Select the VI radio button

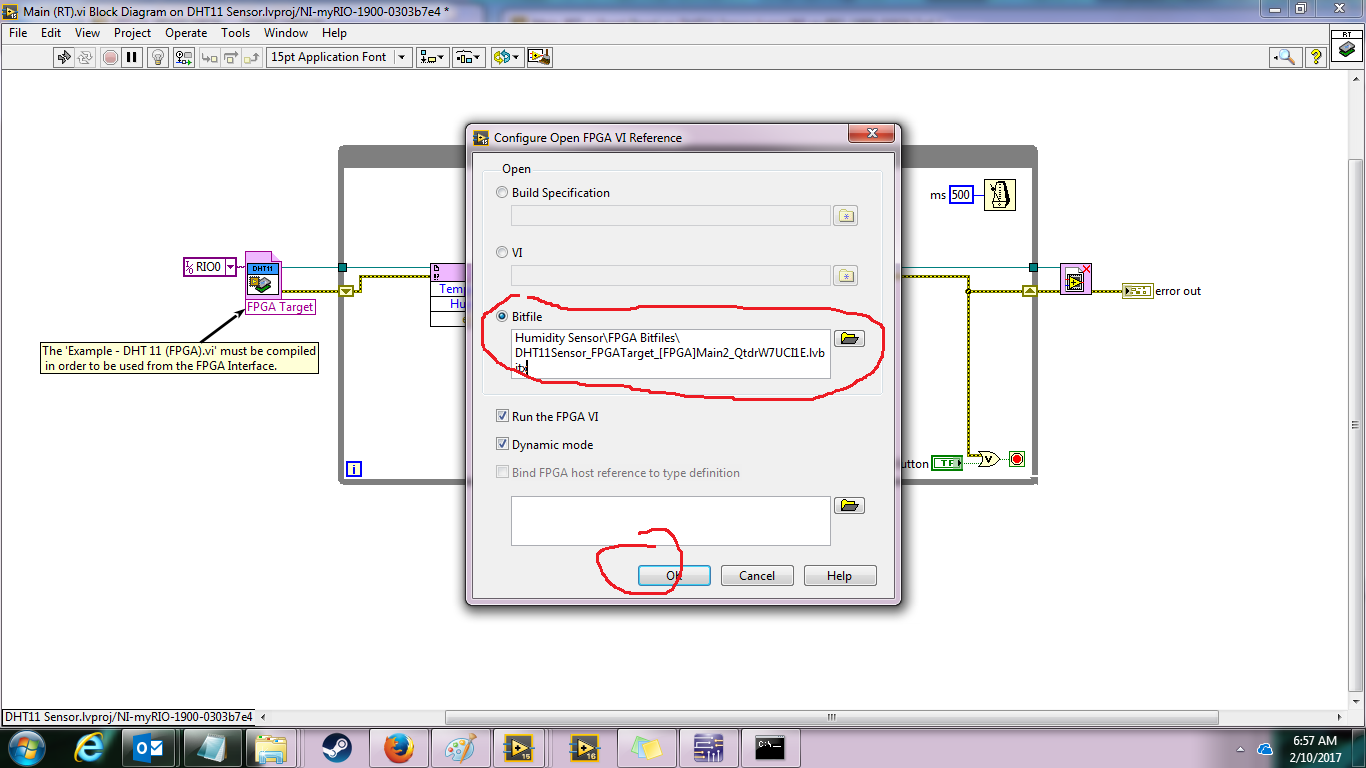[502, 253]
